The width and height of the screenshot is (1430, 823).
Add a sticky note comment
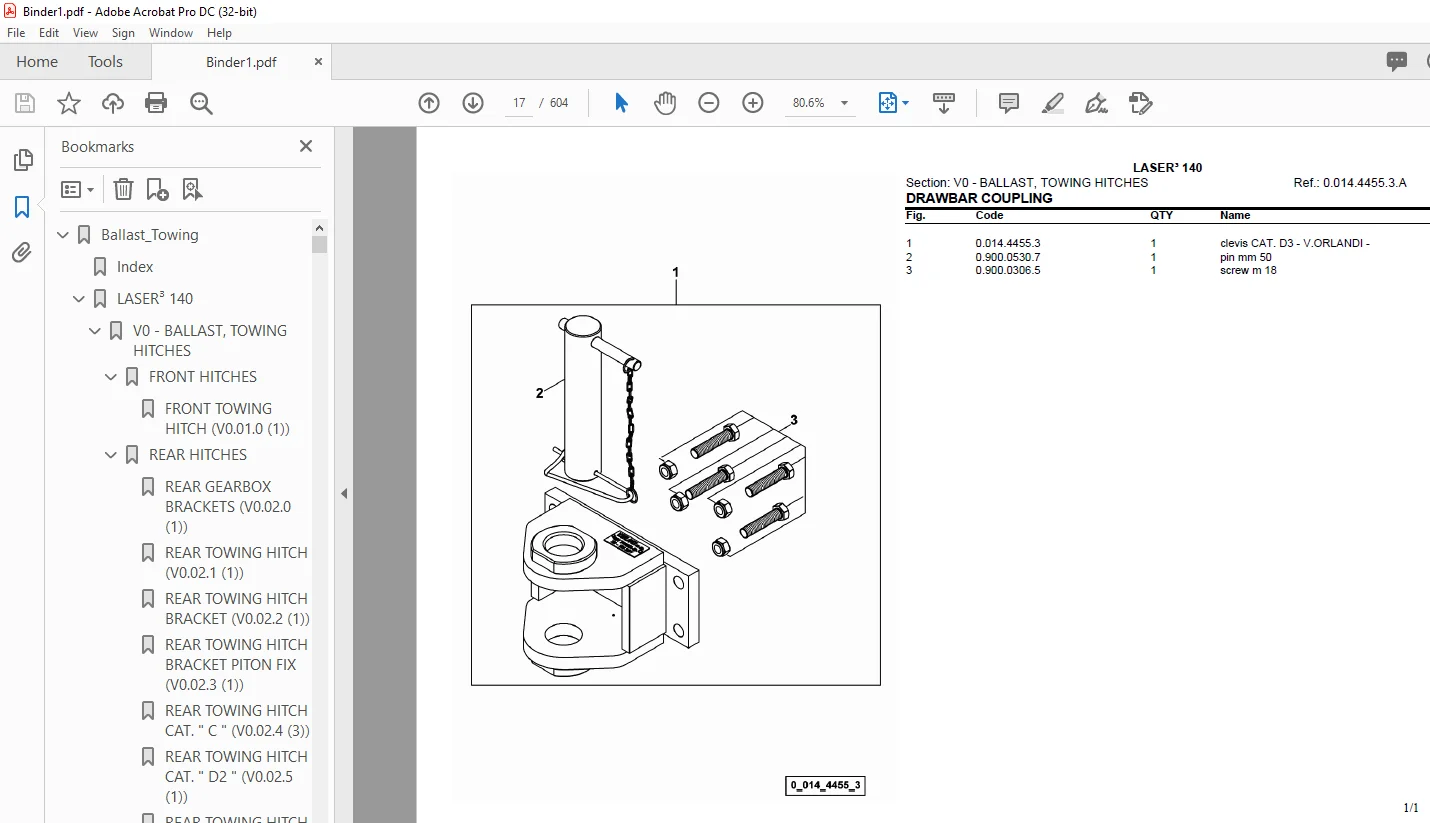coord(1009,103)
